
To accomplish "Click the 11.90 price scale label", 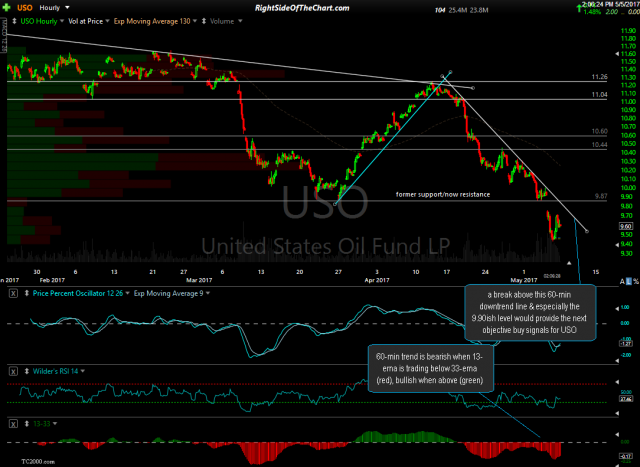I will pyautogui.click(x=629, y=31).
